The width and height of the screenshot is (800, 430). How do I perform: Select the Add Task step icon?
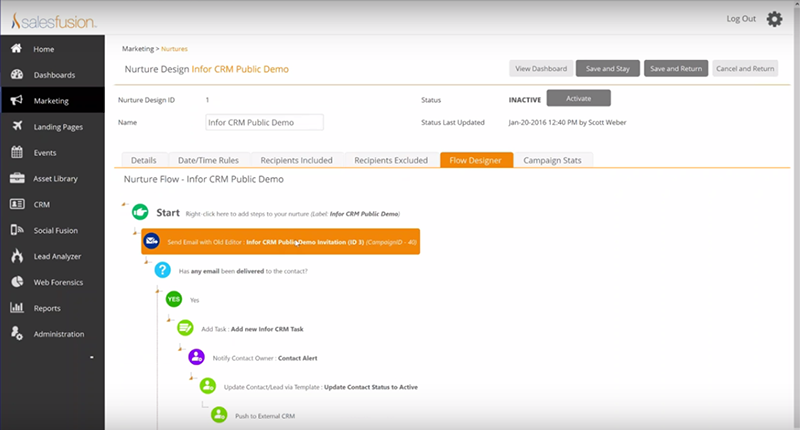tap(185, 327)
